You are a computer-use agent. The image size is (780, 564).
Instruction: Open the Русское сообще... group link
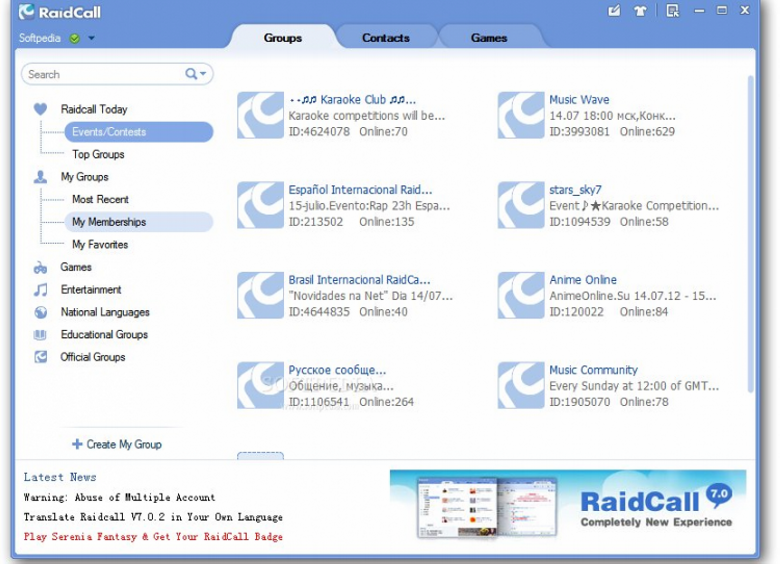coord(337,370)
